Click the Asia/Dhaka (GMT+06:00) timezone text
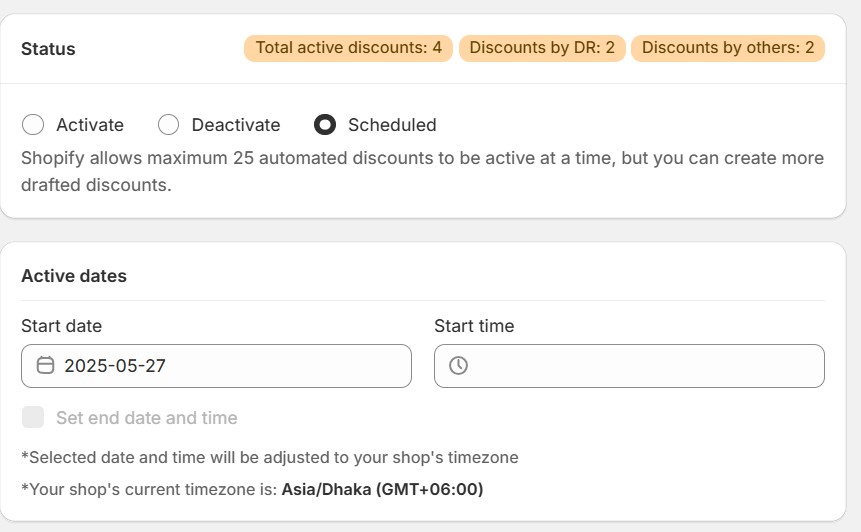Viewport: 861px width, 532px height. (382, 490)
